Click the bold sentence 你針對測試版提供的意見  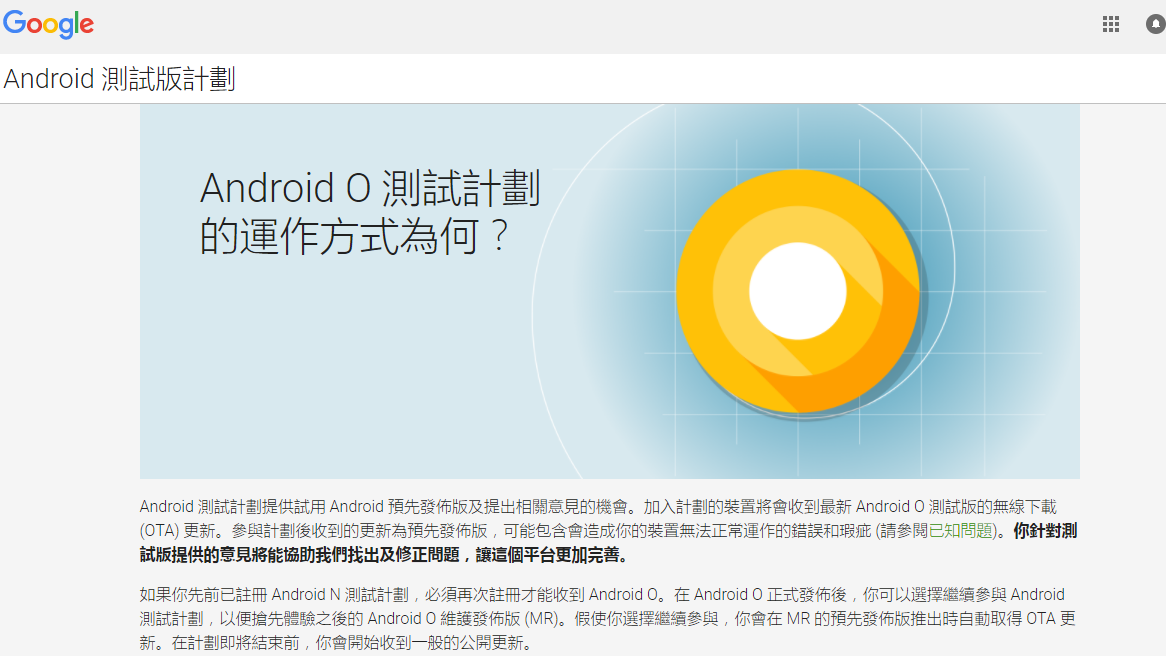coord(608,543)
